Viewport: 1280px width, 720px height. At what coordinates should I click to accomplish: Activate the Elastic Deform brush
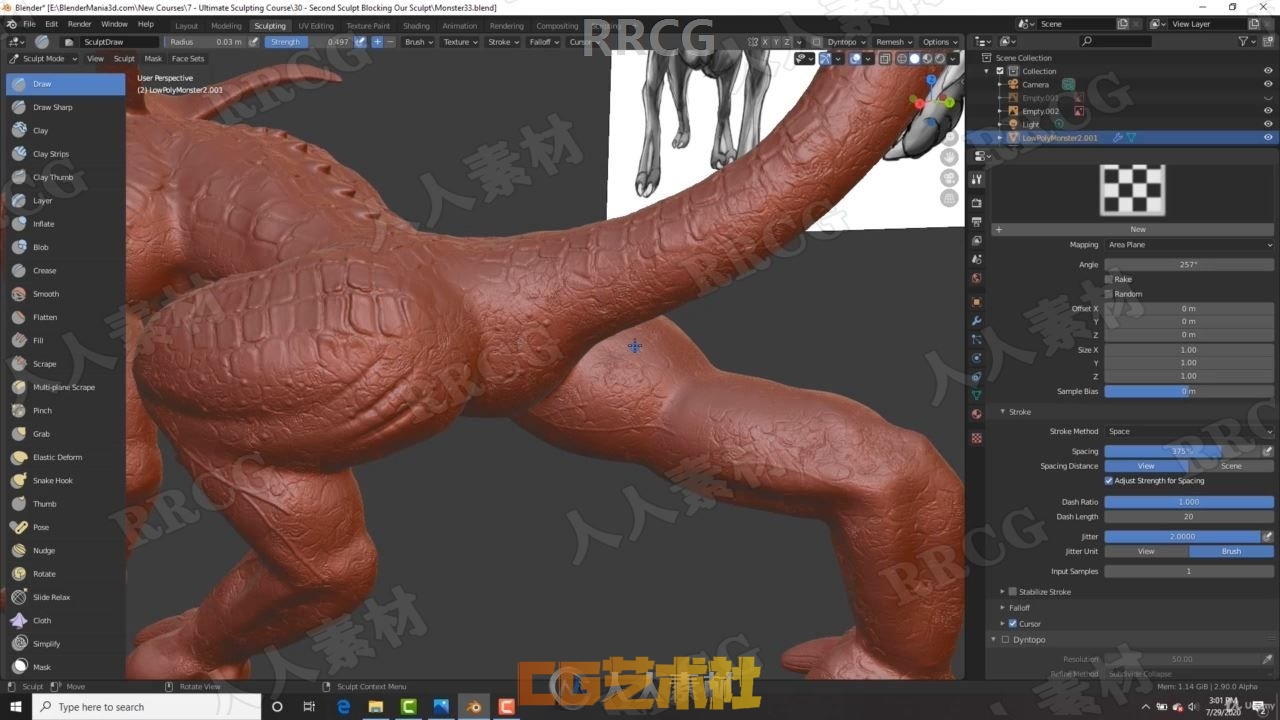(65, 457)
